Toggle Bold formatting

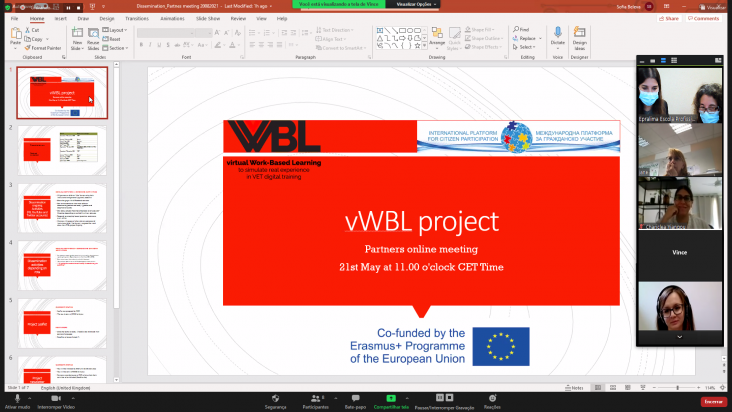tap(141, 45)
